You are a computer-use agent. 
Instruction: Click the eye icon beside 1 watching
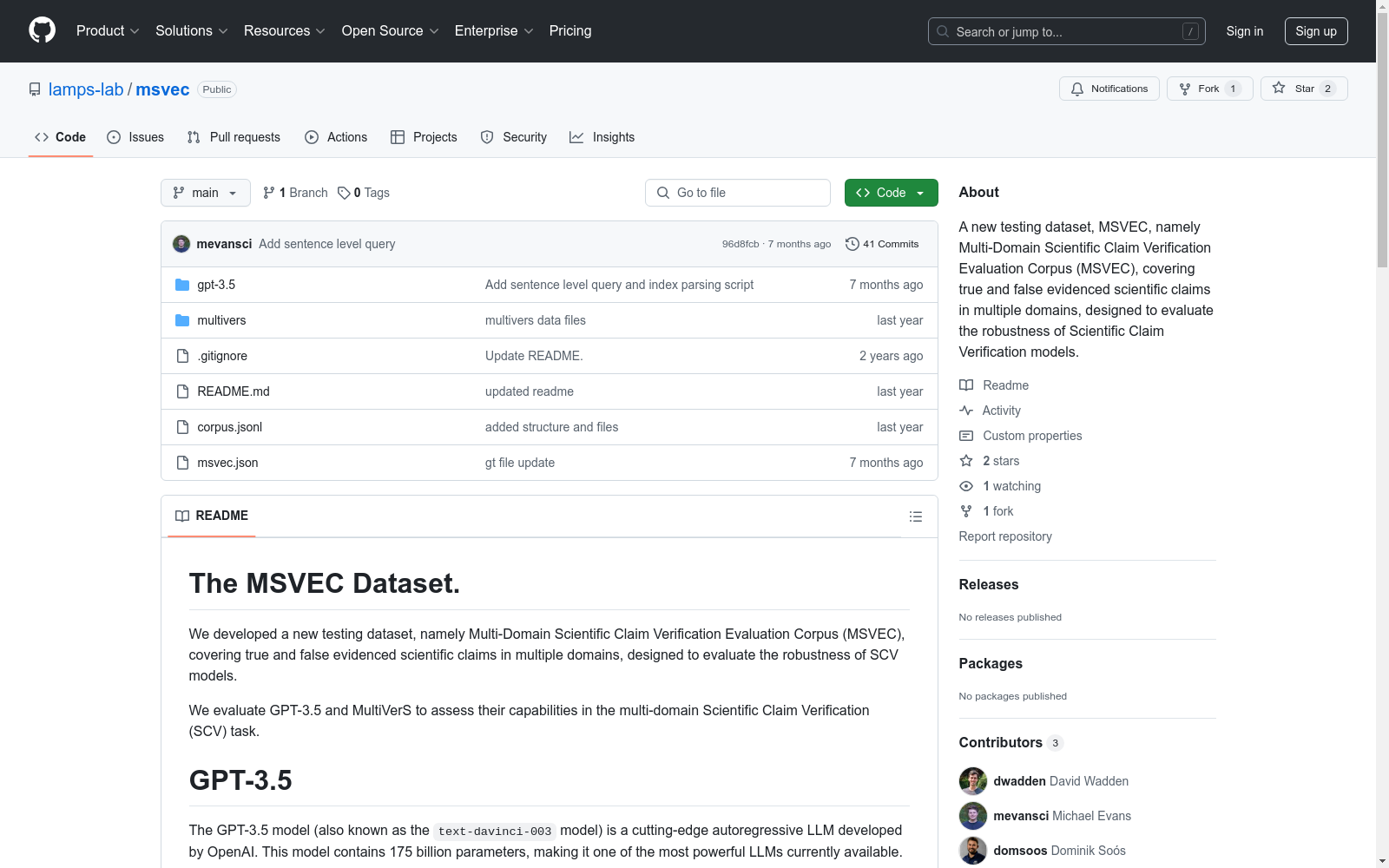click(x=966, y=486)
